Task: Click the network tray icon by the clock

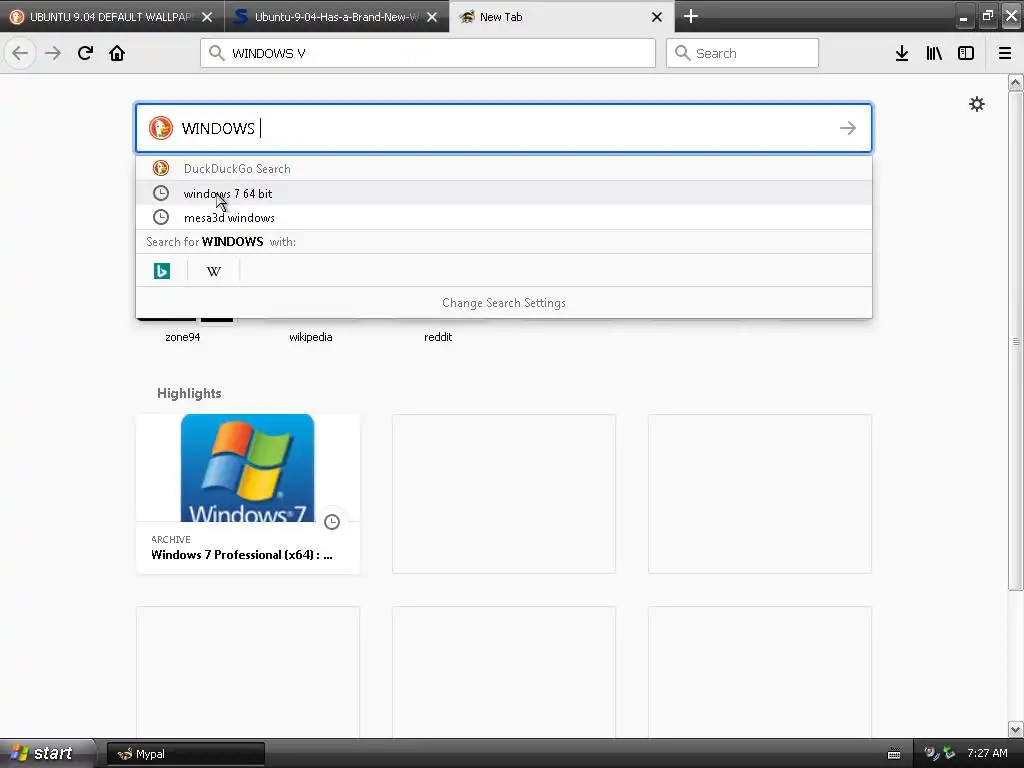Action: click(950, 753)
